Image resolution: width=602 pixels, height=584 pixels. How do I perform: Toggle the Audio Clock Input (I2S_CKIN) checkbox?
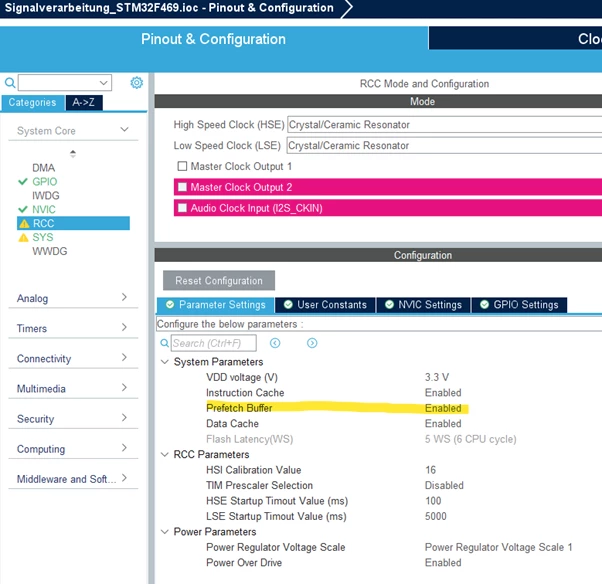pyautogui.click(x=182, y=208)
